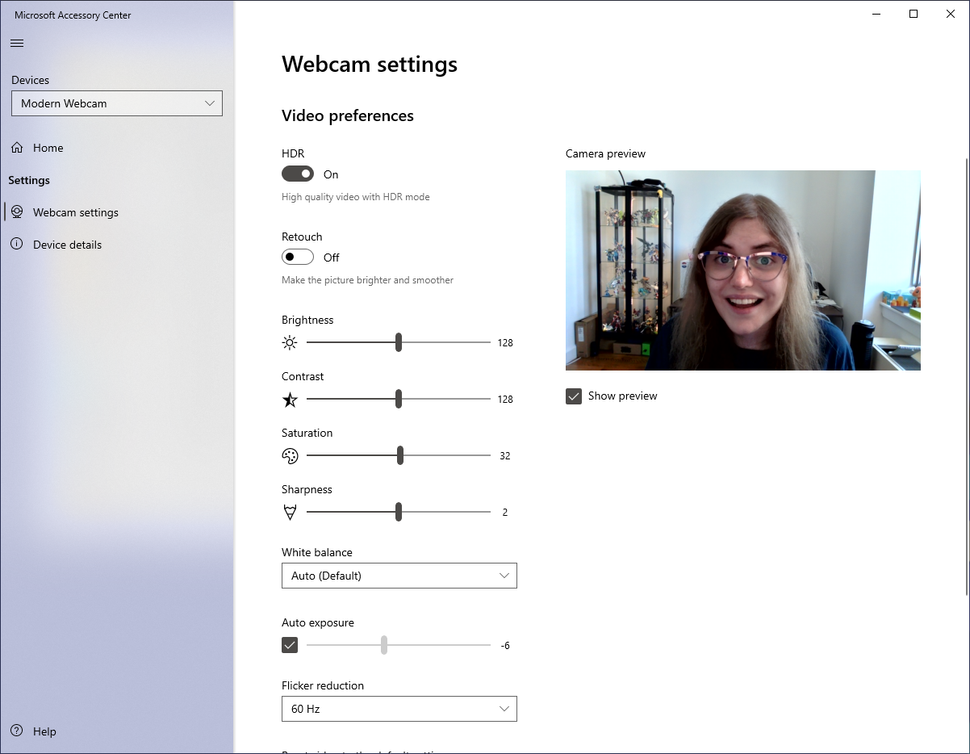
Task: Disable Auto exposure
Action: pos(289,645)
